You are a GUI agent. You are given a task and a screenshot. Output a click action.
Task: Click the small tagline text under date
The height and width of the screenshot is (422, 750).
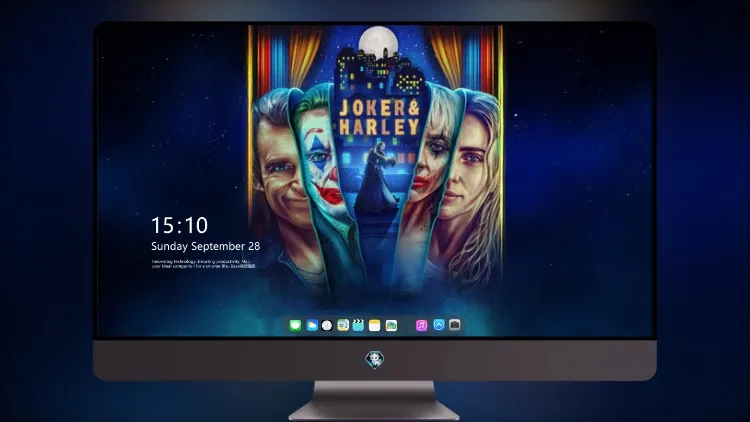pyautogui.click(x=204, y=264)
